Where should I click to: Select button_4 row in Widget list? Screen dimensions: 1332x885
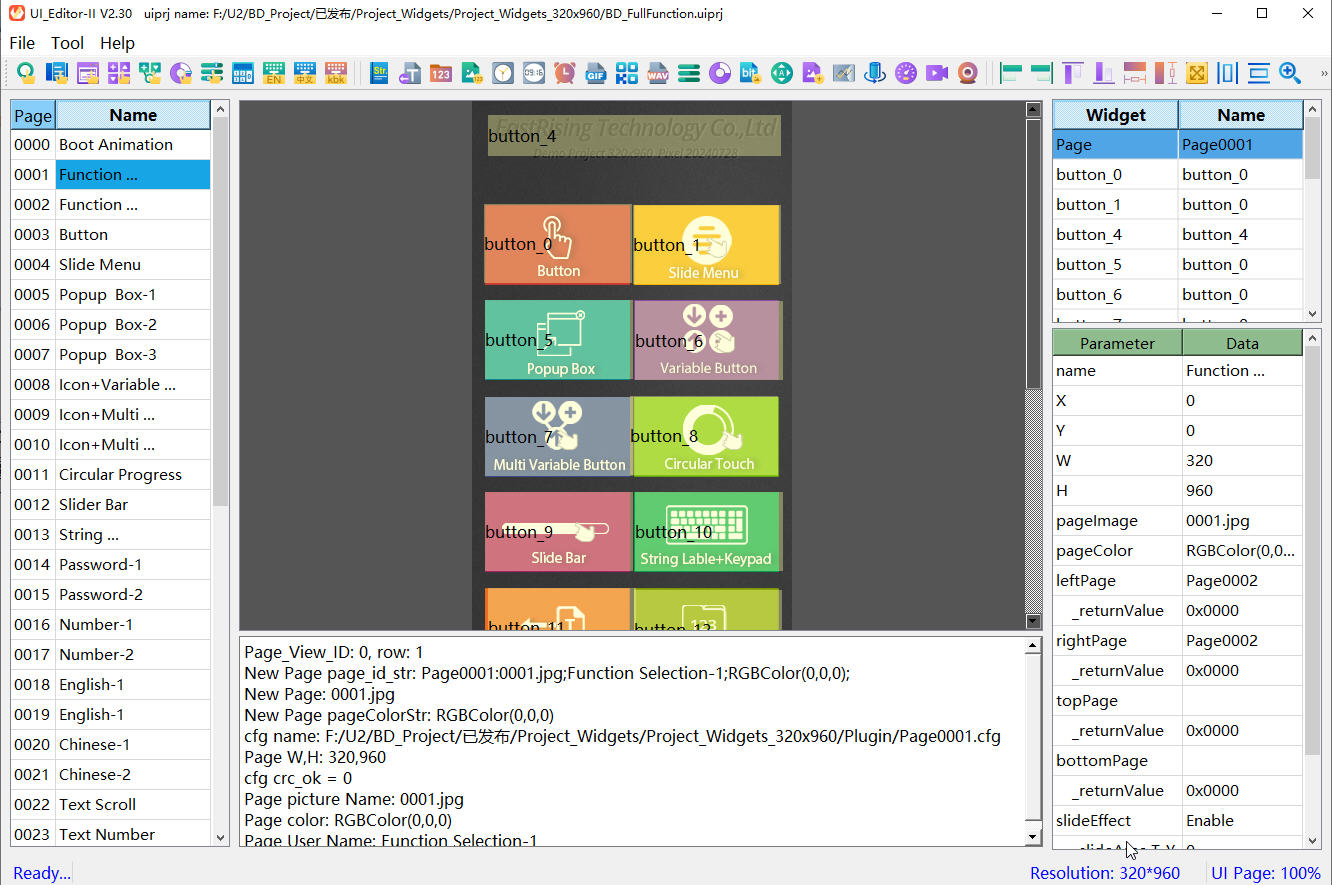[x=1178, y=234]
